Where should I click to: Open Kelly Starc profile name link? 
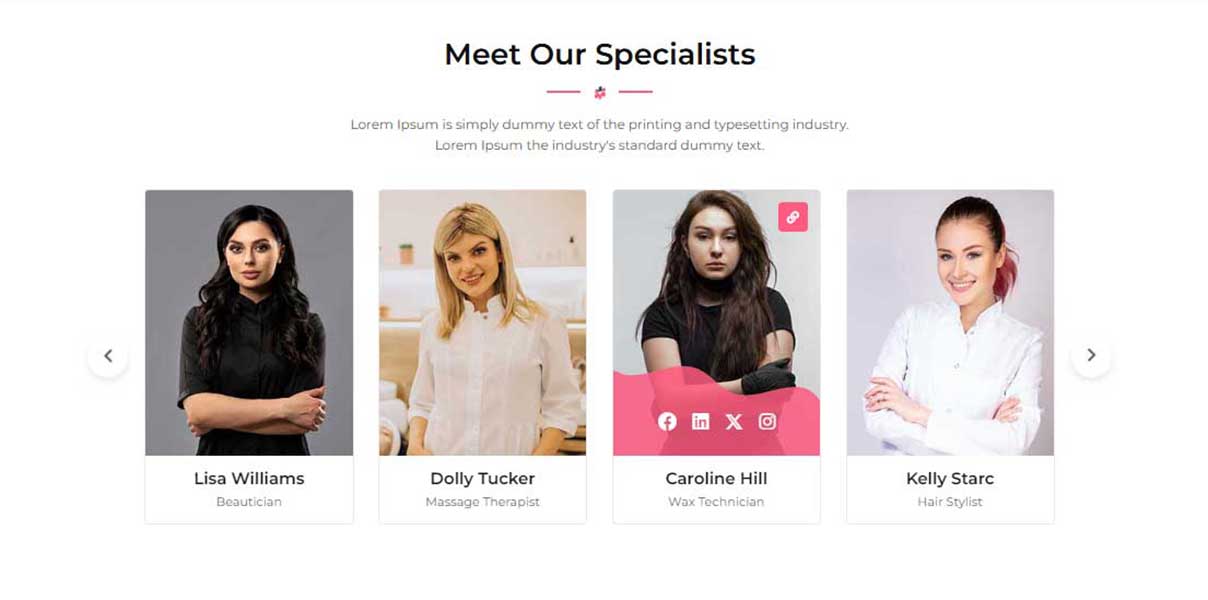[950, 478]
